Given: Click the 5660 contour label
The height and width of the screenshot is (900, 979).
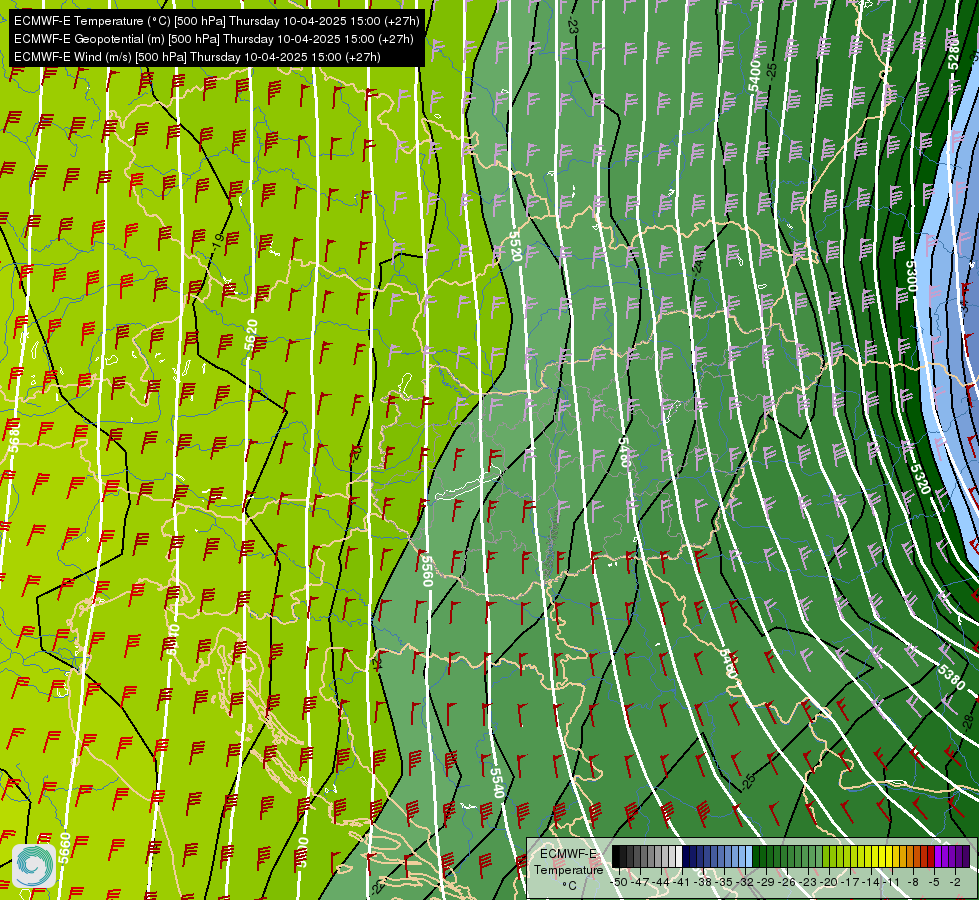Looking at the screenshot, I should 64,848.
